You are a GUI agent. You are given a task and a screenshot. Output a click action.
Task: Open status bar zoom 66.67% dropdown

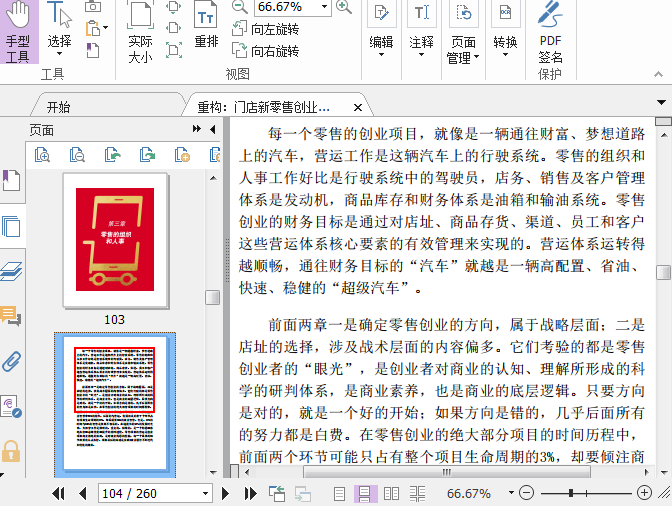click(x=511, y=493)
